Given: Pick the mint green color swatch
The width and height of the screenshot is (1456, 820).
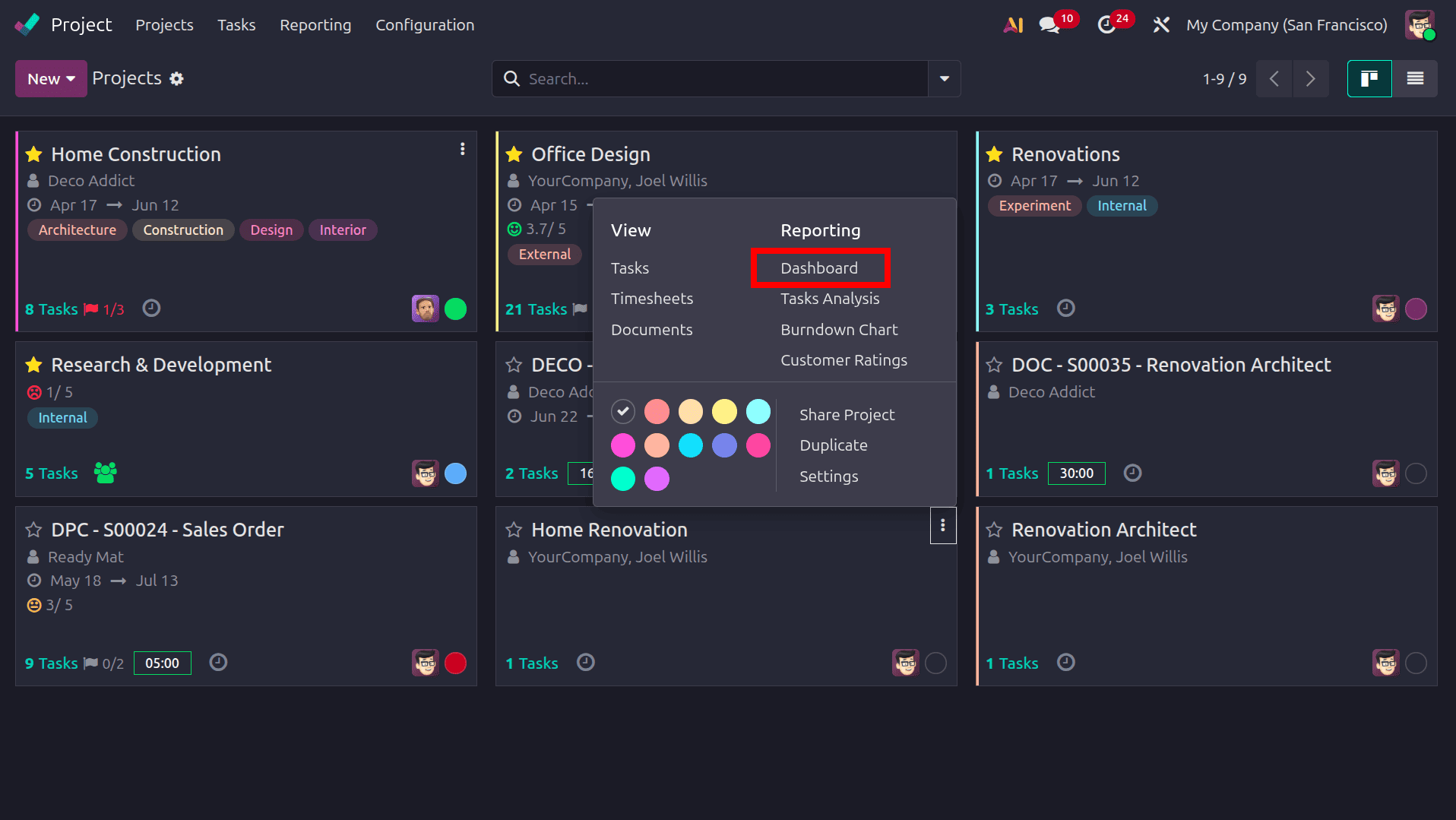Looking at the screenshot, I should coord(623,479).
